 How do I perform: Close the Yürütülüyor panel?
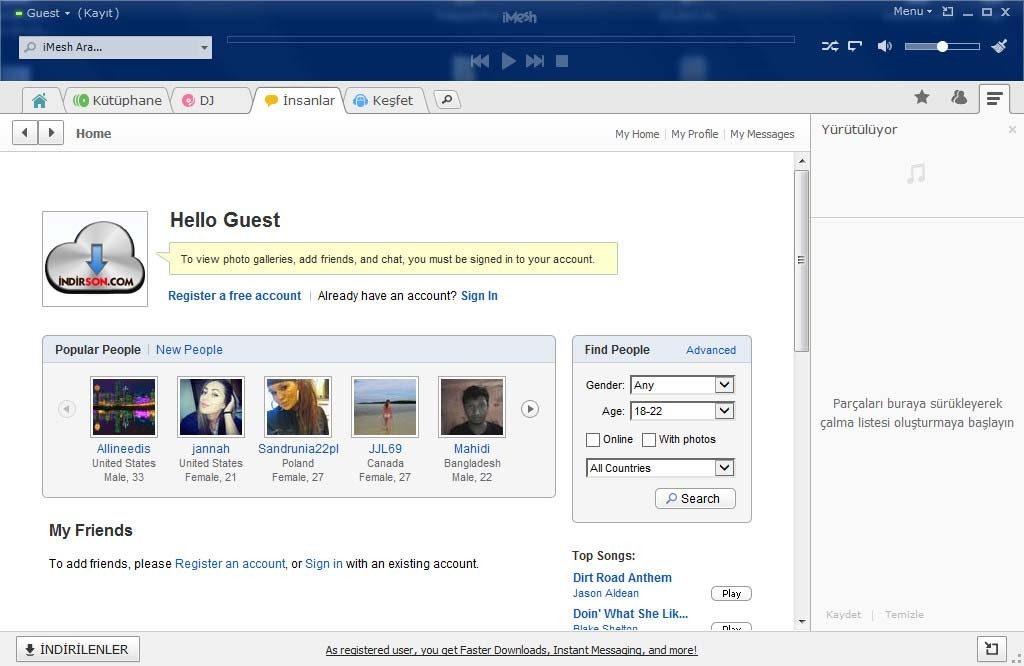click(1012, 129)
